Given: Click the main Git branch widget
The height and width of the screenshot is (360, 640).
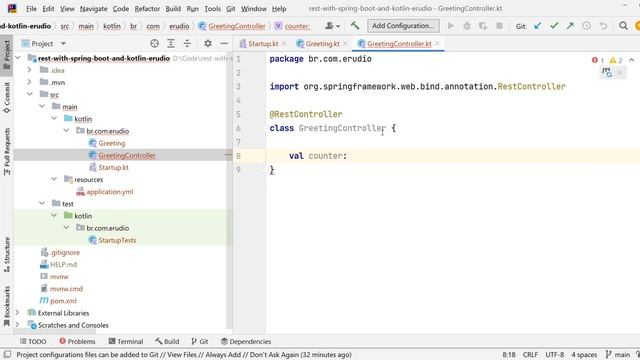Looking at the screenshot, I should click(618, 355).
